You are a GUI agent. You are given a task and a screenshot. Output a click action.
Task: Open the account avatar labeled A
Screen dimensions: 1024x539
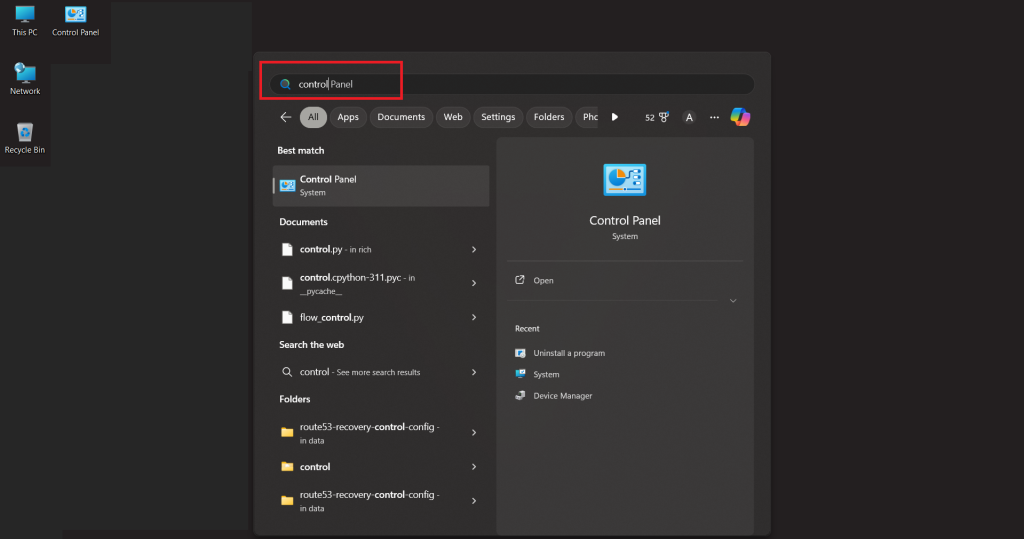689,118
